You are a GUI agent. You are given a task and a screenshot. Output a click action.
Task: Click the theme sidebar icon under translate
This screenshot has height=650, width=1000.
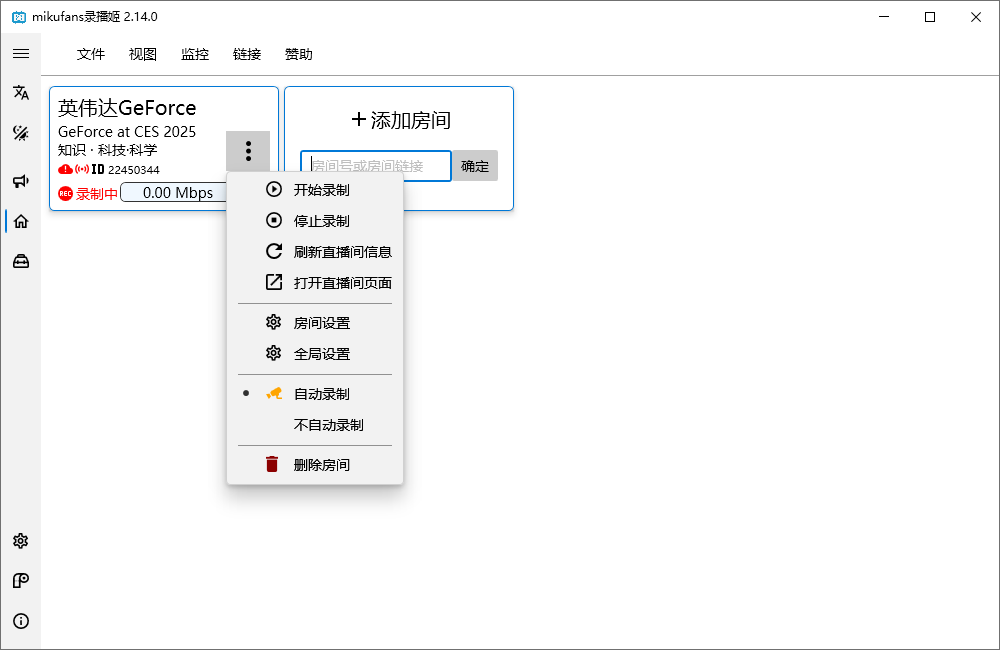tap(21, 133)
